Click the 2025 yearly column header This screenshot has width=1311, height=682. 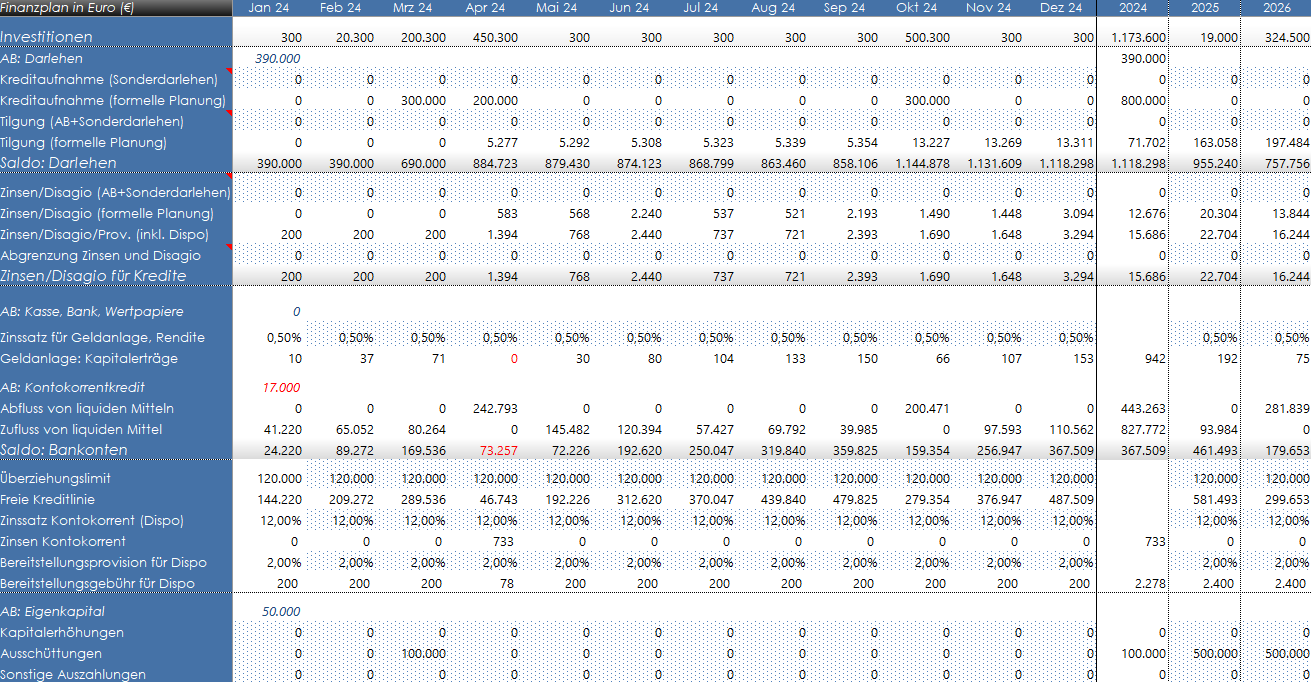click(1204, 8)
